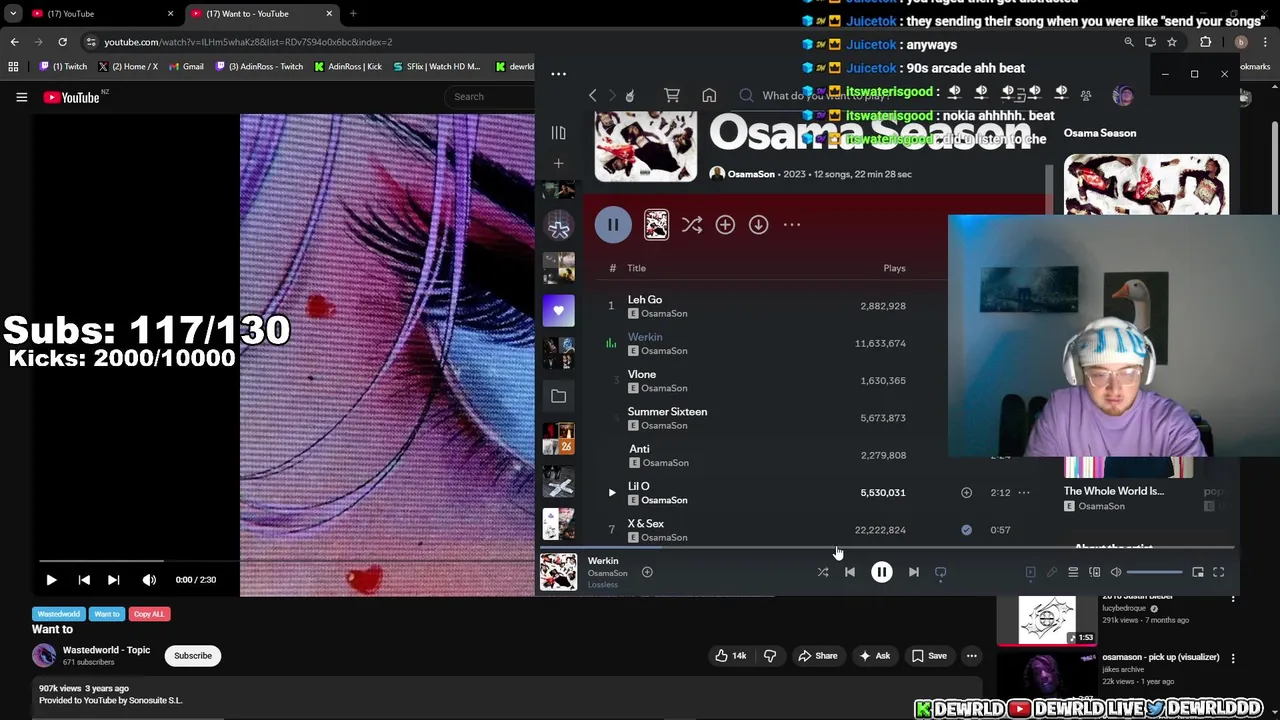Viewport: 1280px width, 720px height.
Task: Open the Twitch bookmark
Action: [63, 67]
